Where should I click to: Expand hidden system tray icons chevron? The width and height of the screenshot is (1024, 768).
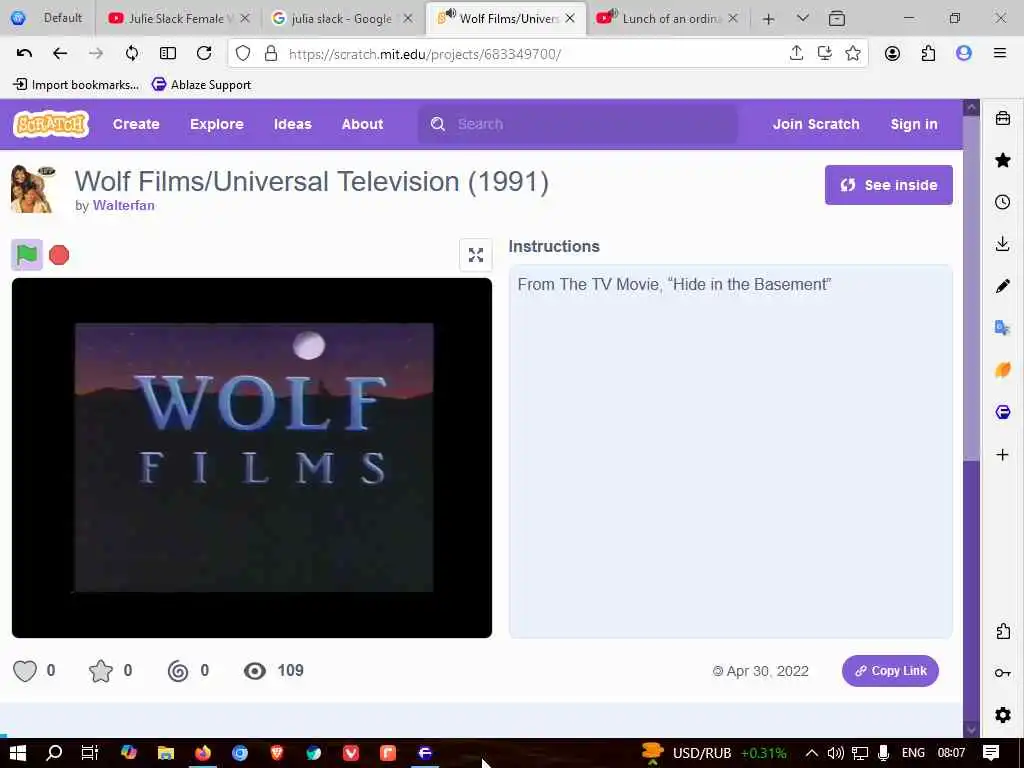[x=812, y=753]
